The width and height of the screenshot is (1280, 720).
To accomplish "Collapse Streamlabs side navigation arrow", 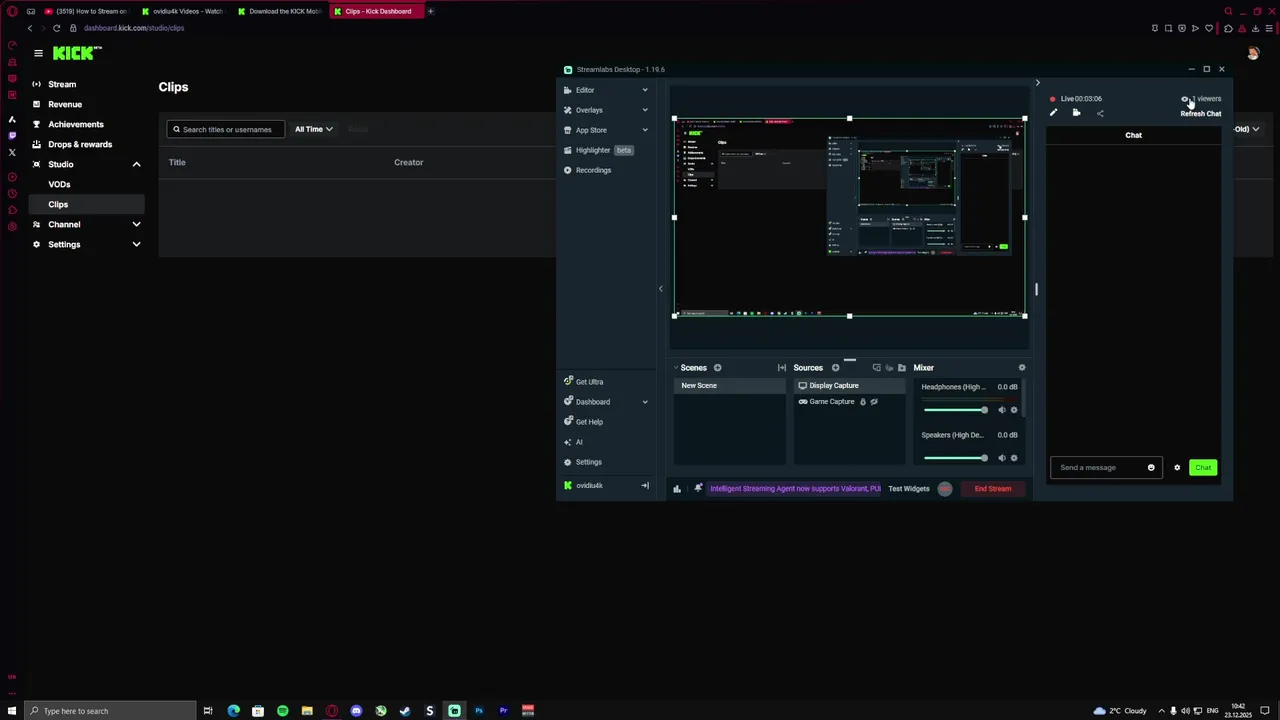I will [660, 289].
